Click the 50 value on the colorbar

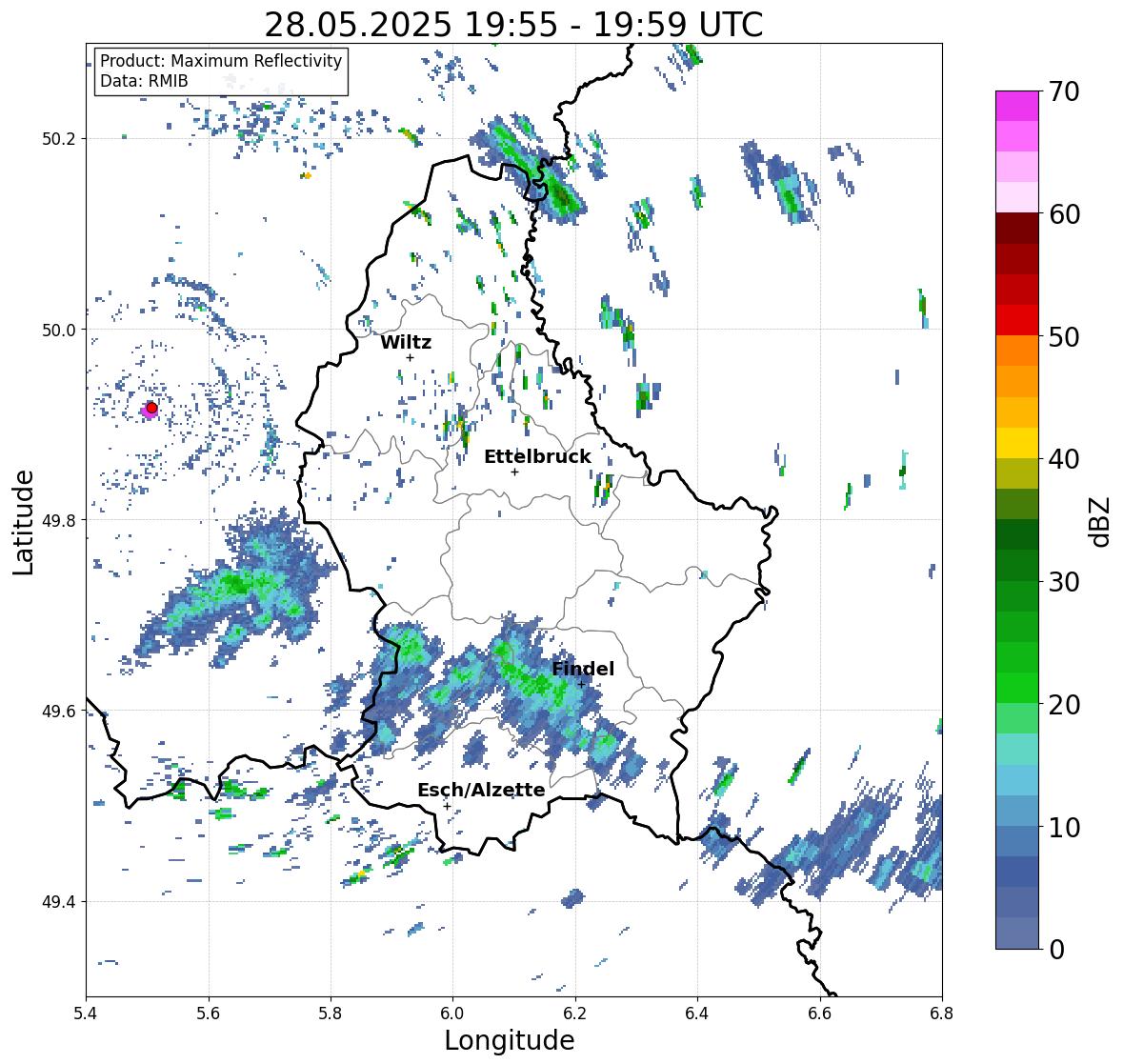tap(1064, 336)
